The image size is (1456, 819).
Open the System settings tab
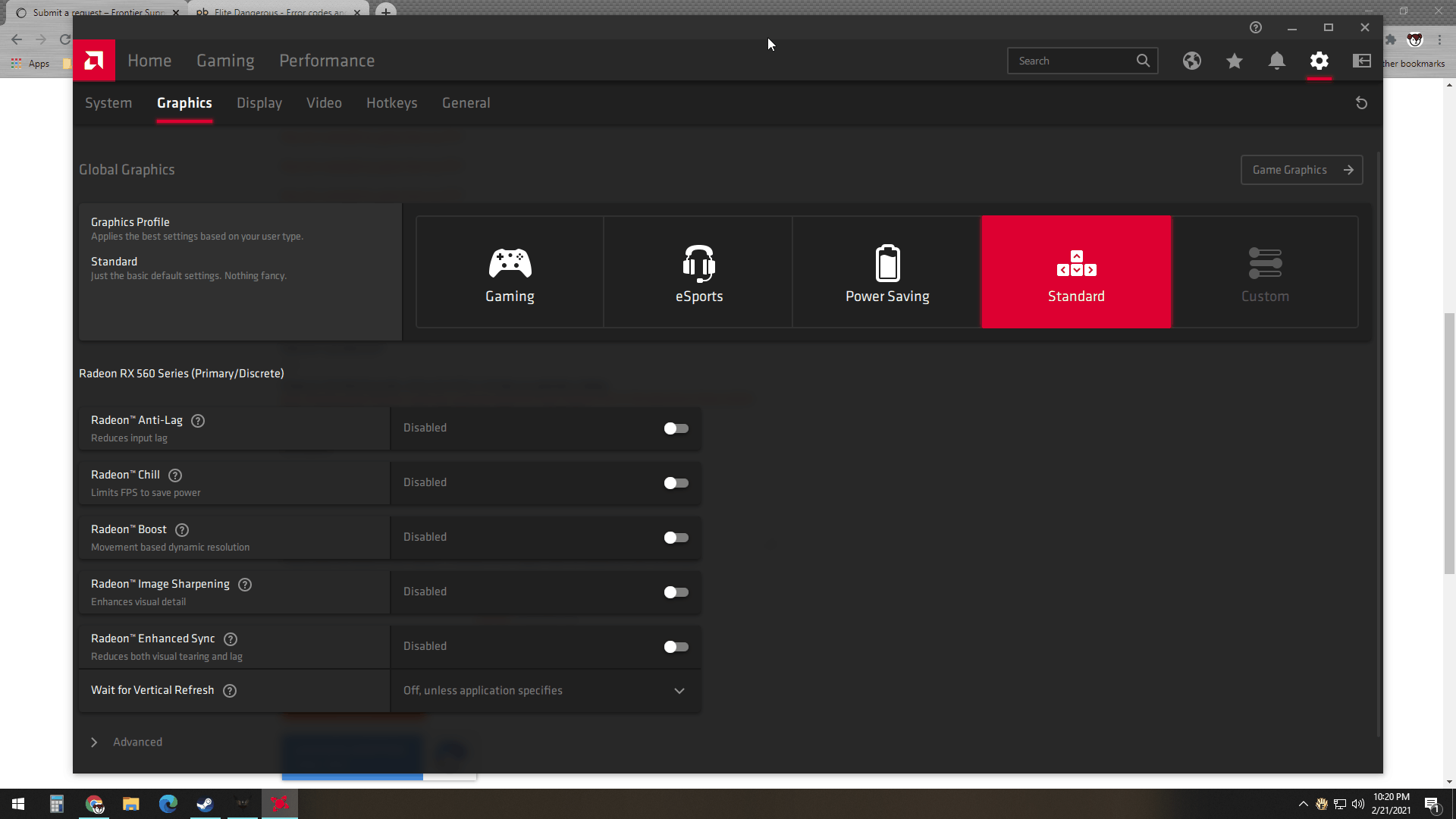108,103
